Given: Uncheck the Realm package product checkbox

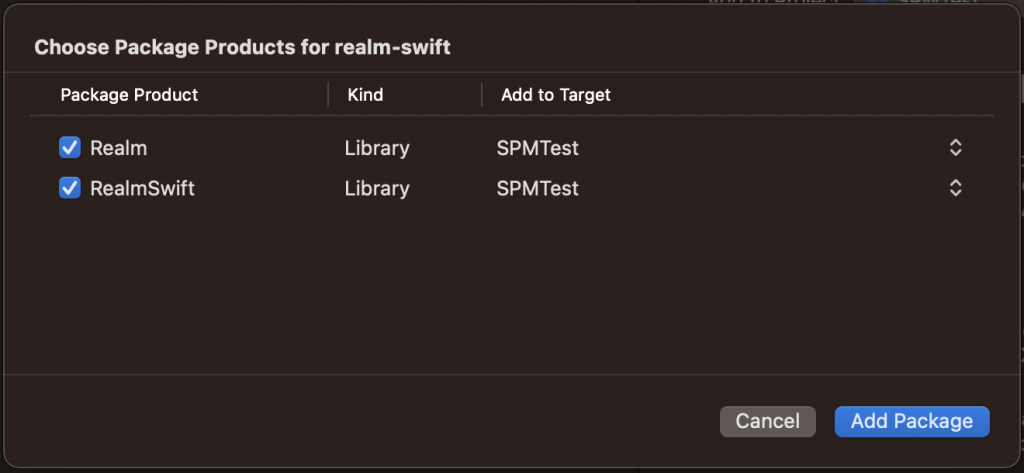Looking at the screenshot, I should (x=70, y=148).
